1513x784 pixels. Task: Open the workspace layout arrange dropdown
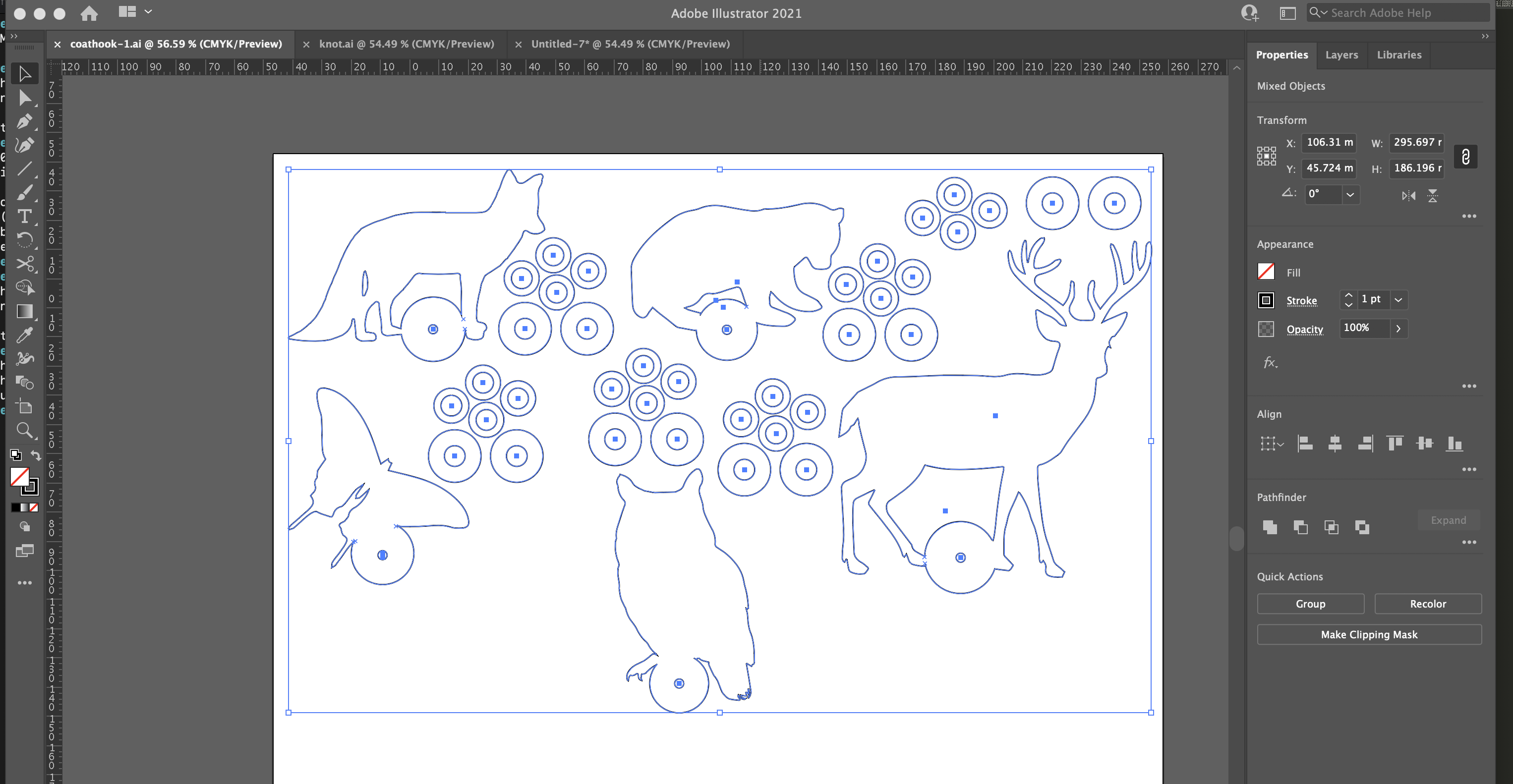coord(135,12)
